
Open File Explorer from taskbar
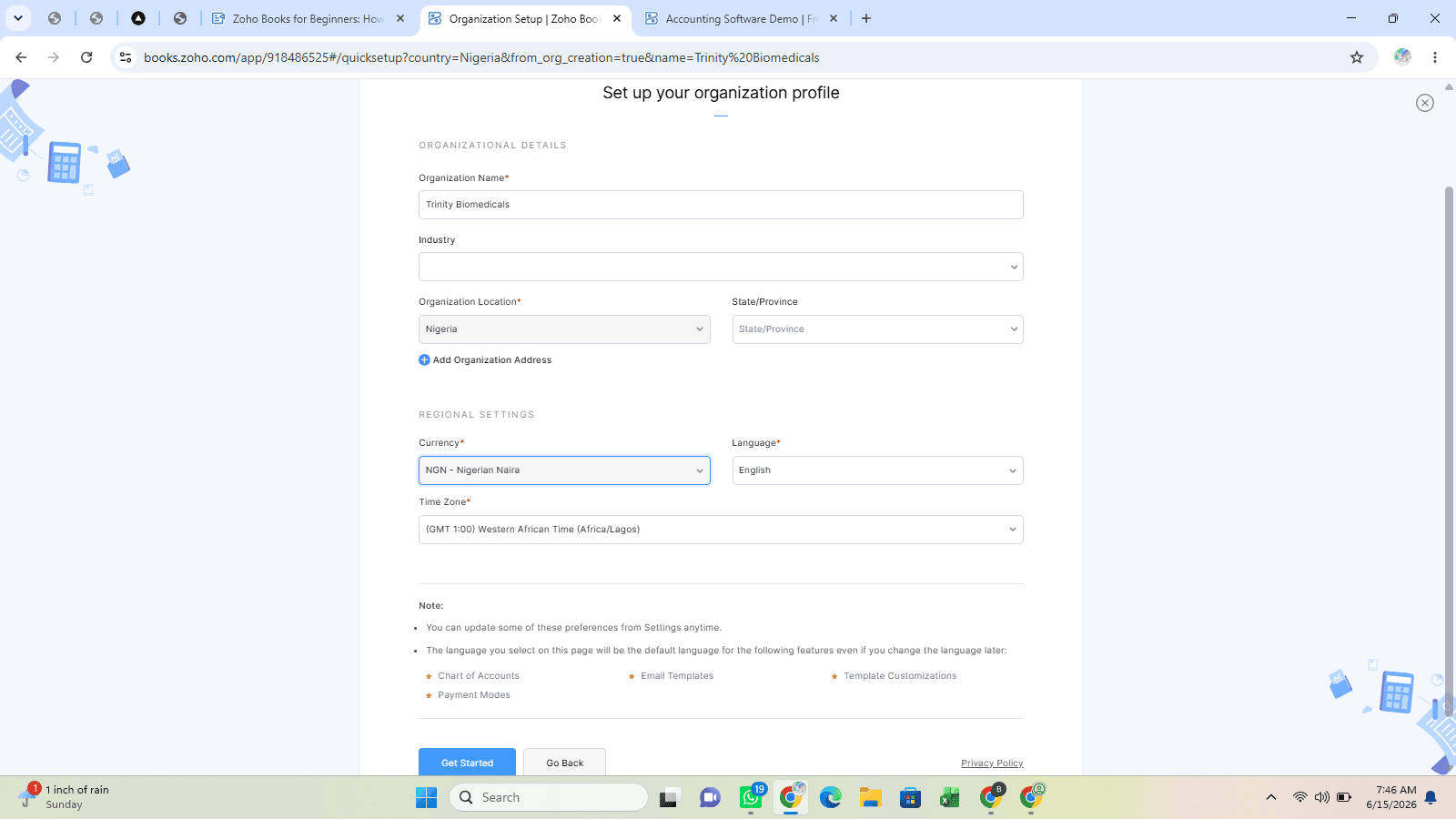point(871,798)
